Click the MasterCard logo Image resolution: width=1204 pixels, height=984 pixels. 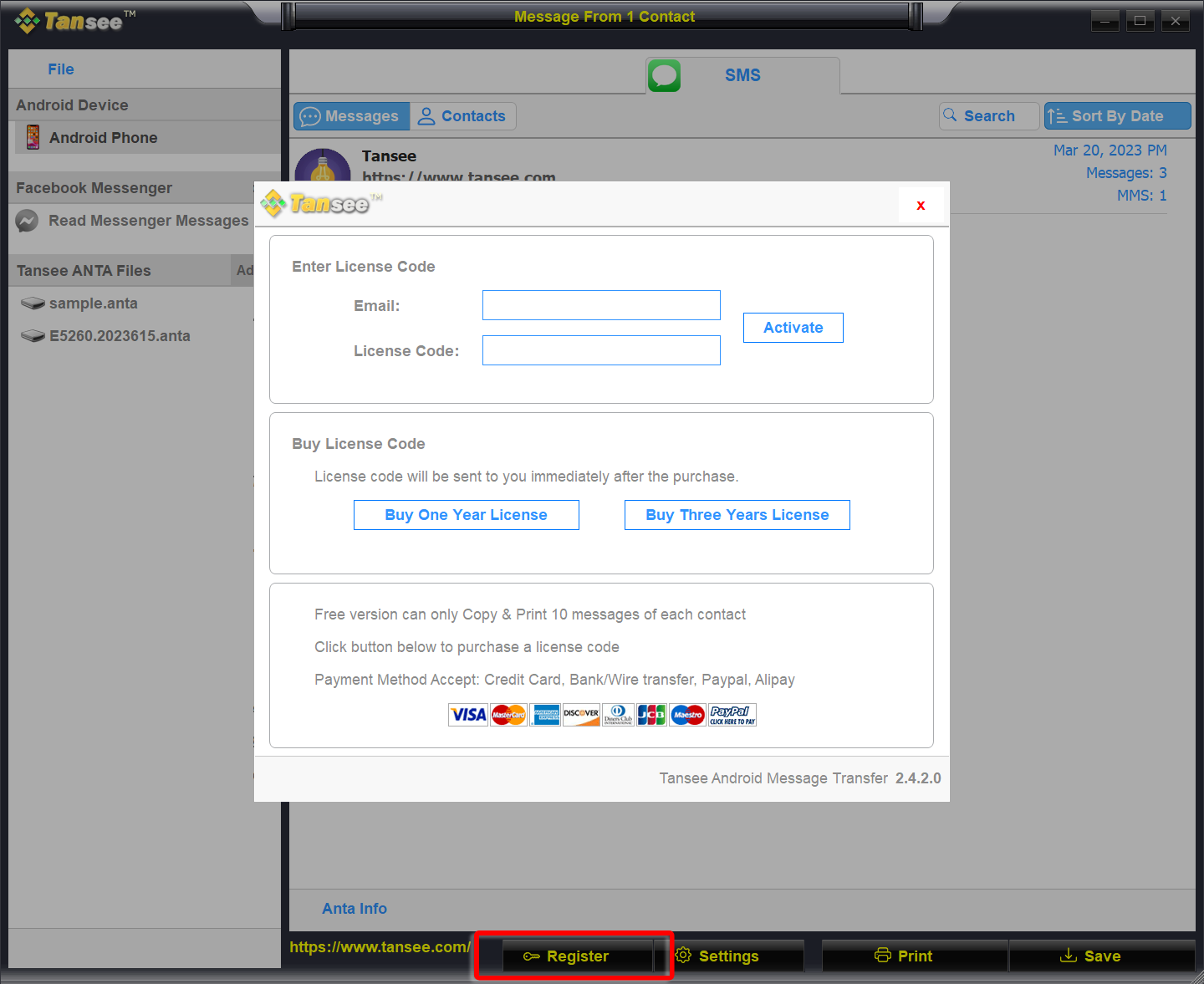point(508,715)
